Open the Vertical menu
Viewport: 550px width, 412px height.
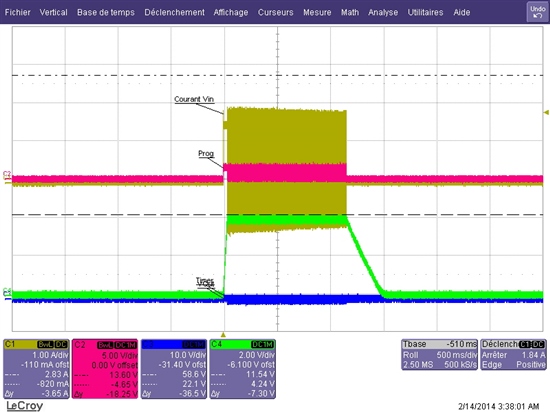click(x=53, y=12)
